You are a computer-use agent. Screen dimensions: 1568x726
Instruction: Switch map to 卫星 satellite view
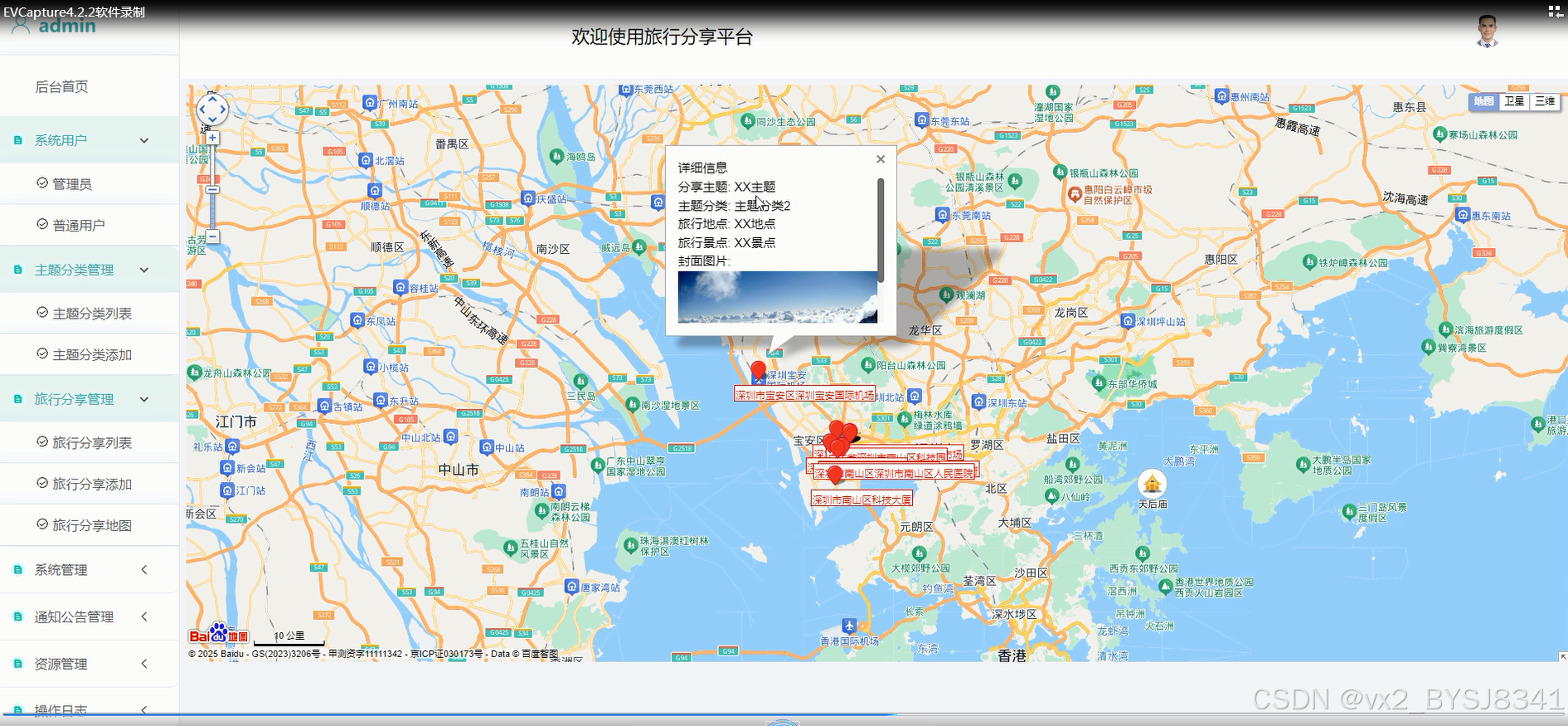[1514, 101]
